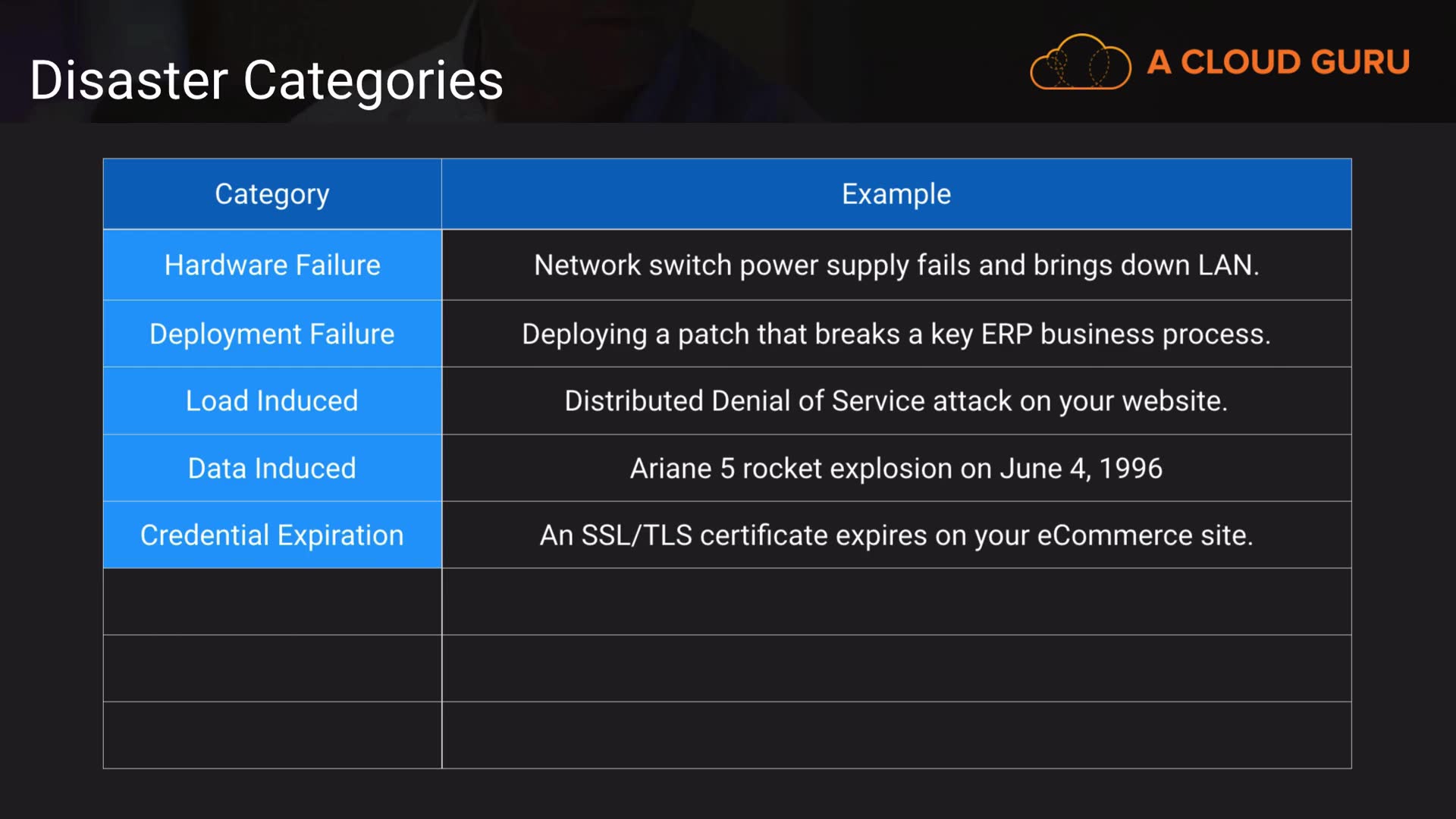Select the Category column header
This screenshot has height=819, width=1456.
click(x=272, y=194)
